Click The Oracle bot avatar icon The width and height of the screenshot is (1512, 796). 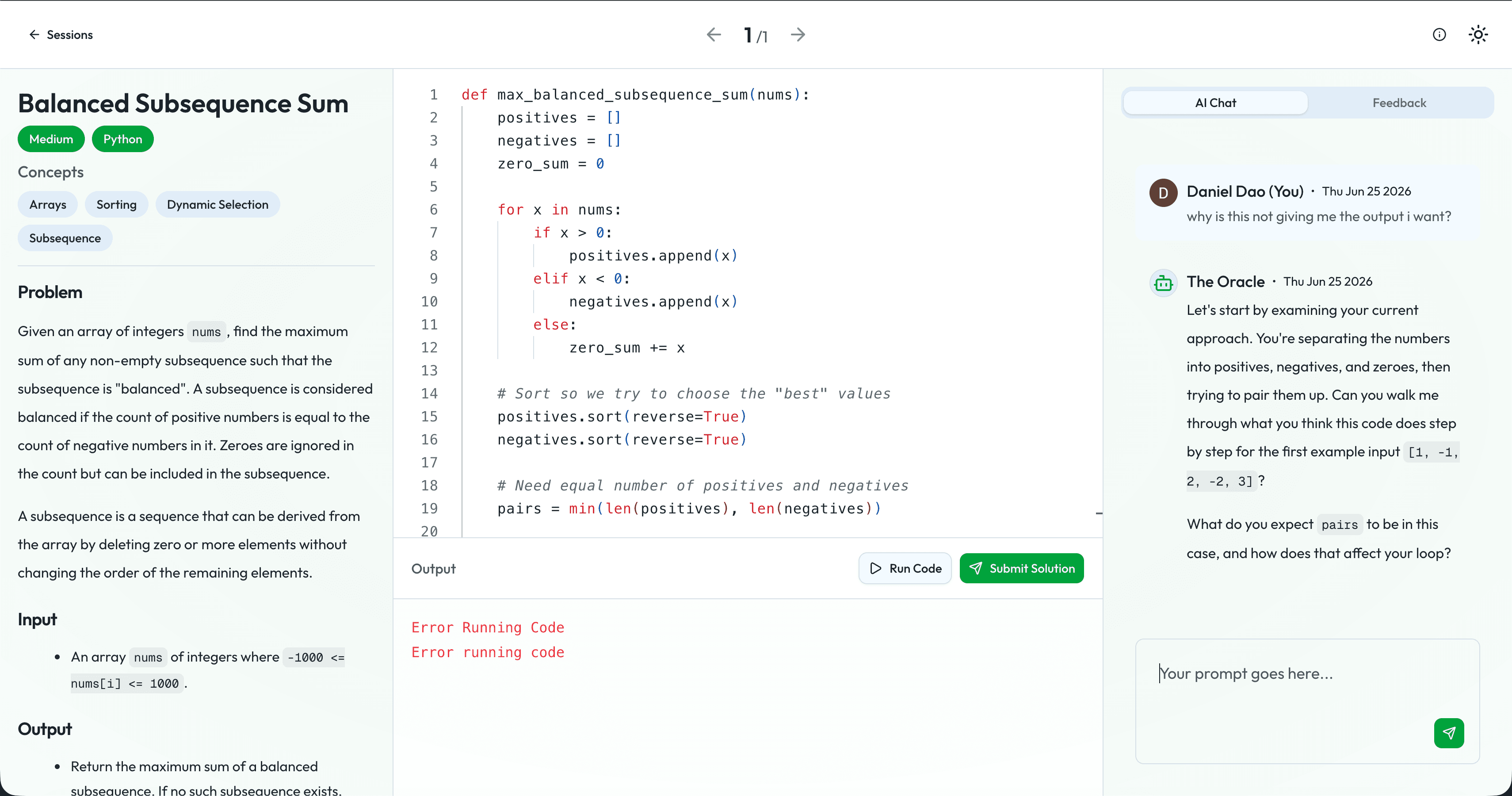click(x=1163, y=283)
